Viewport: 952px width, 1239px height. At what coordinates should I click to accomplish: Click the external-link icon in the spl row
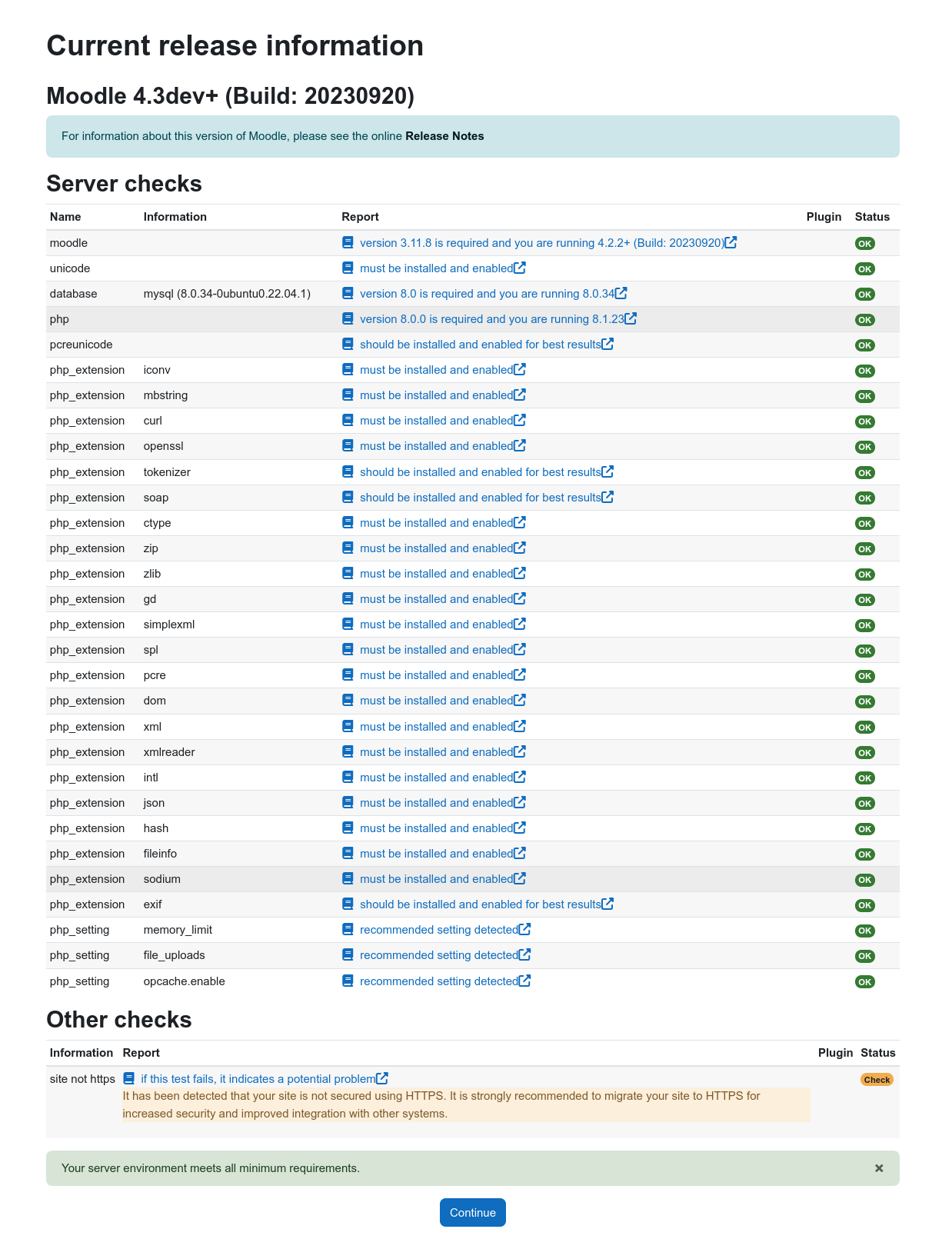point(520,649)
